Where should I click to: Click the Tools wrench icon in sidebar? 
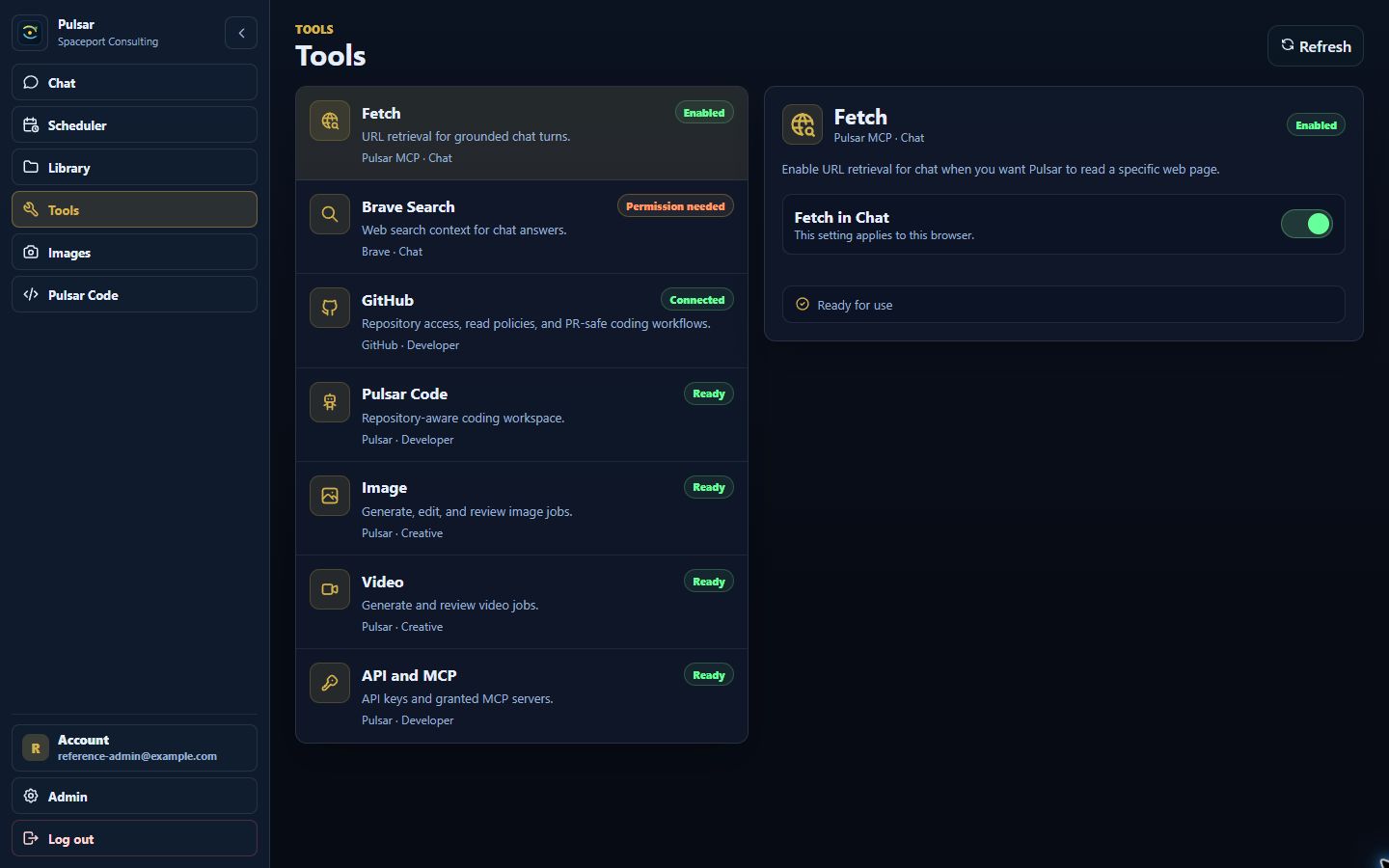click(31, 209)
